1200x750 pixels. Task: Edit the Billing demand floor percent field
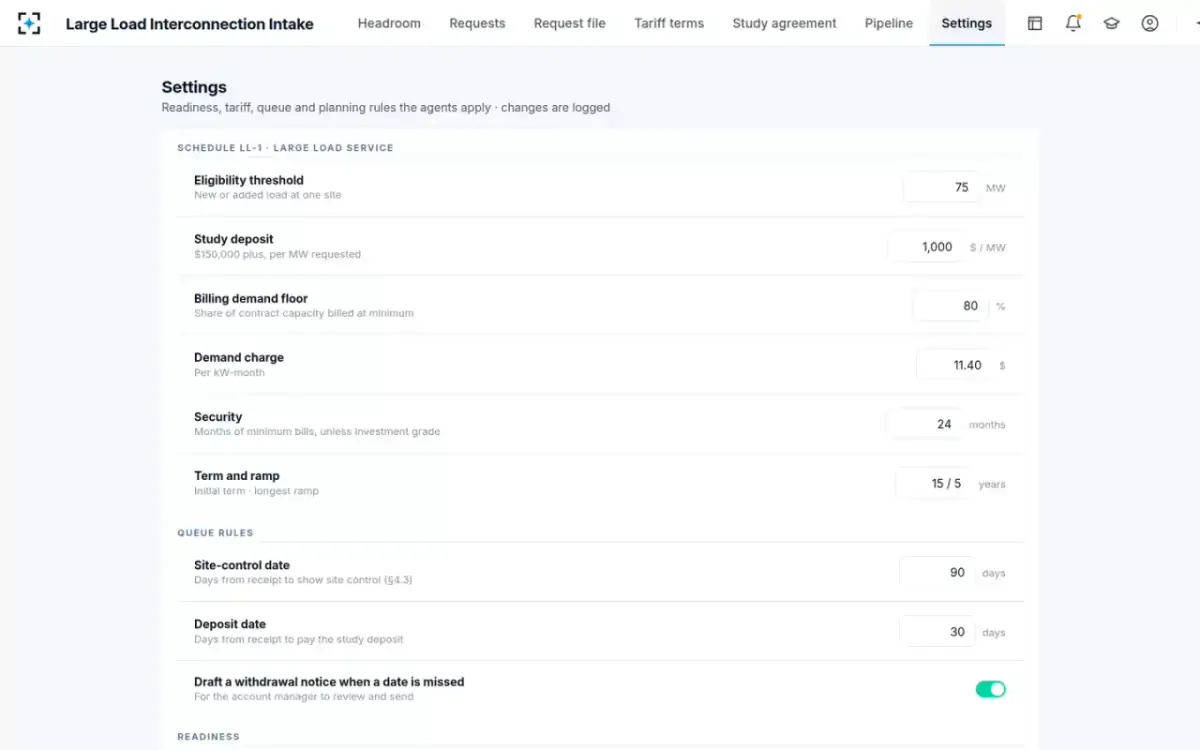(951, 306)
